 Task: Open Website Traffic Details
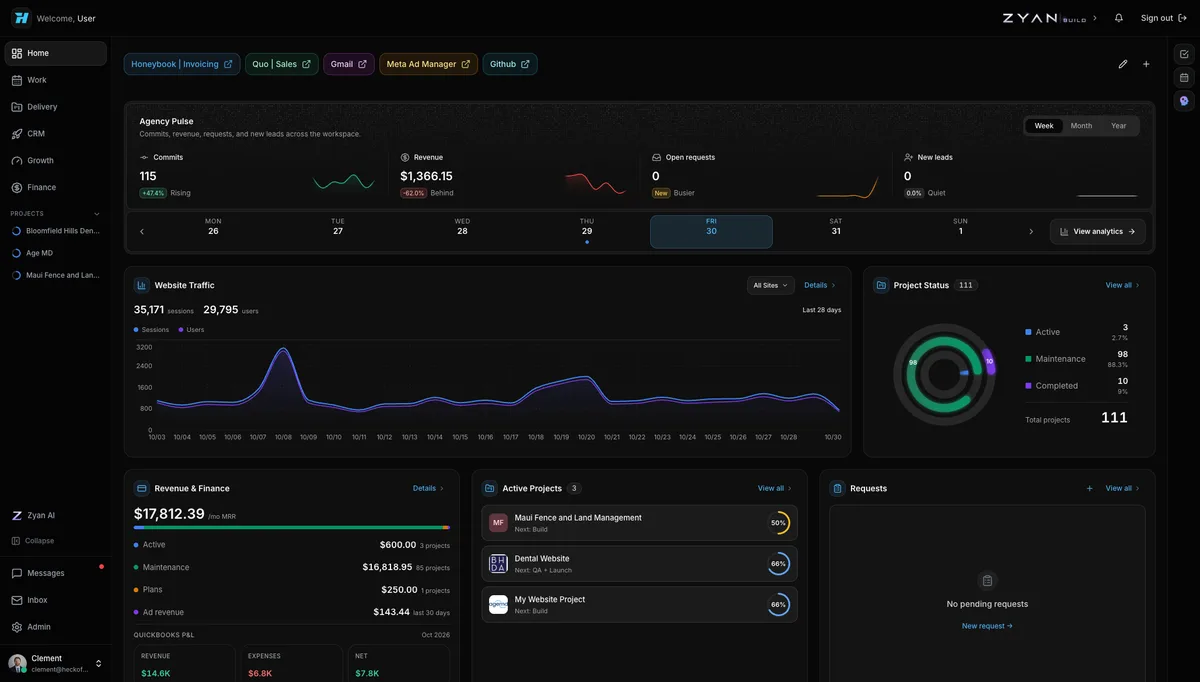(820, 285)
